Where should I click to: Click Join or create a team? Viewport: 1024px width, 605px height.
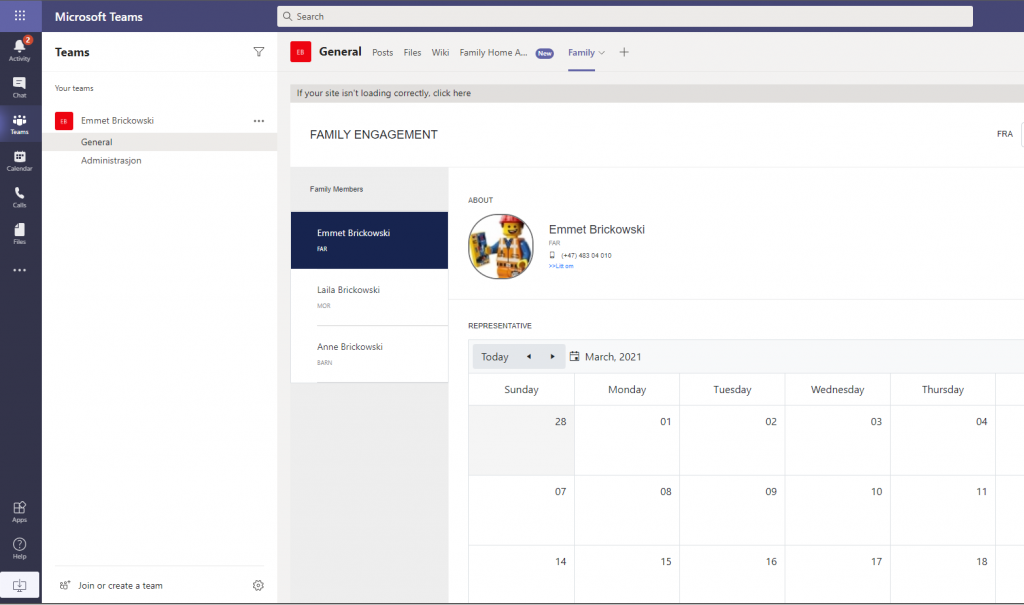point(120,585)
